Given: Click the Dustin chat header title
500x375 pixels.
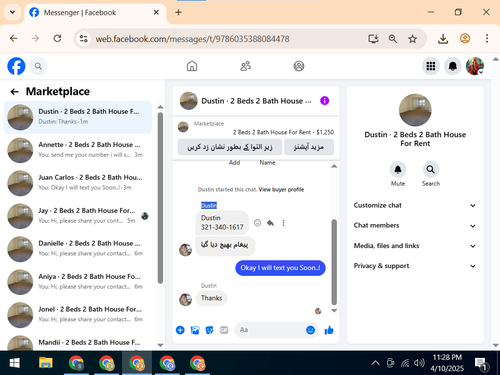Looking at the screenshot, I should click(x=256, y=101).
